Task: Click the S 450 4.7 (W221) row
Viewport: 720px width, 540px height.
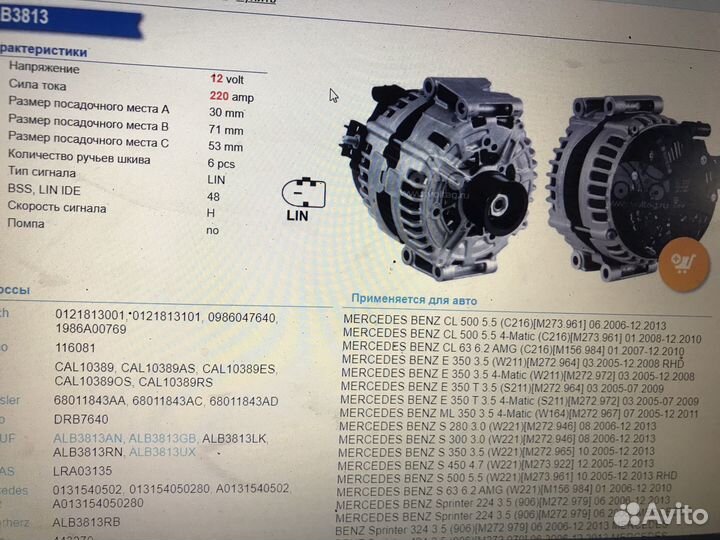Action: tap(495, 464)
